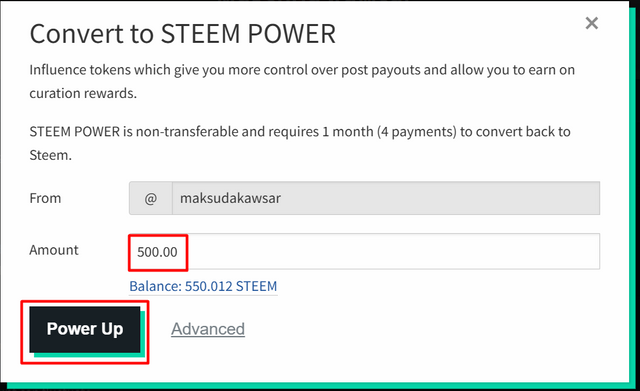
Task: Click the Amount label
Action: pos(54,250)
